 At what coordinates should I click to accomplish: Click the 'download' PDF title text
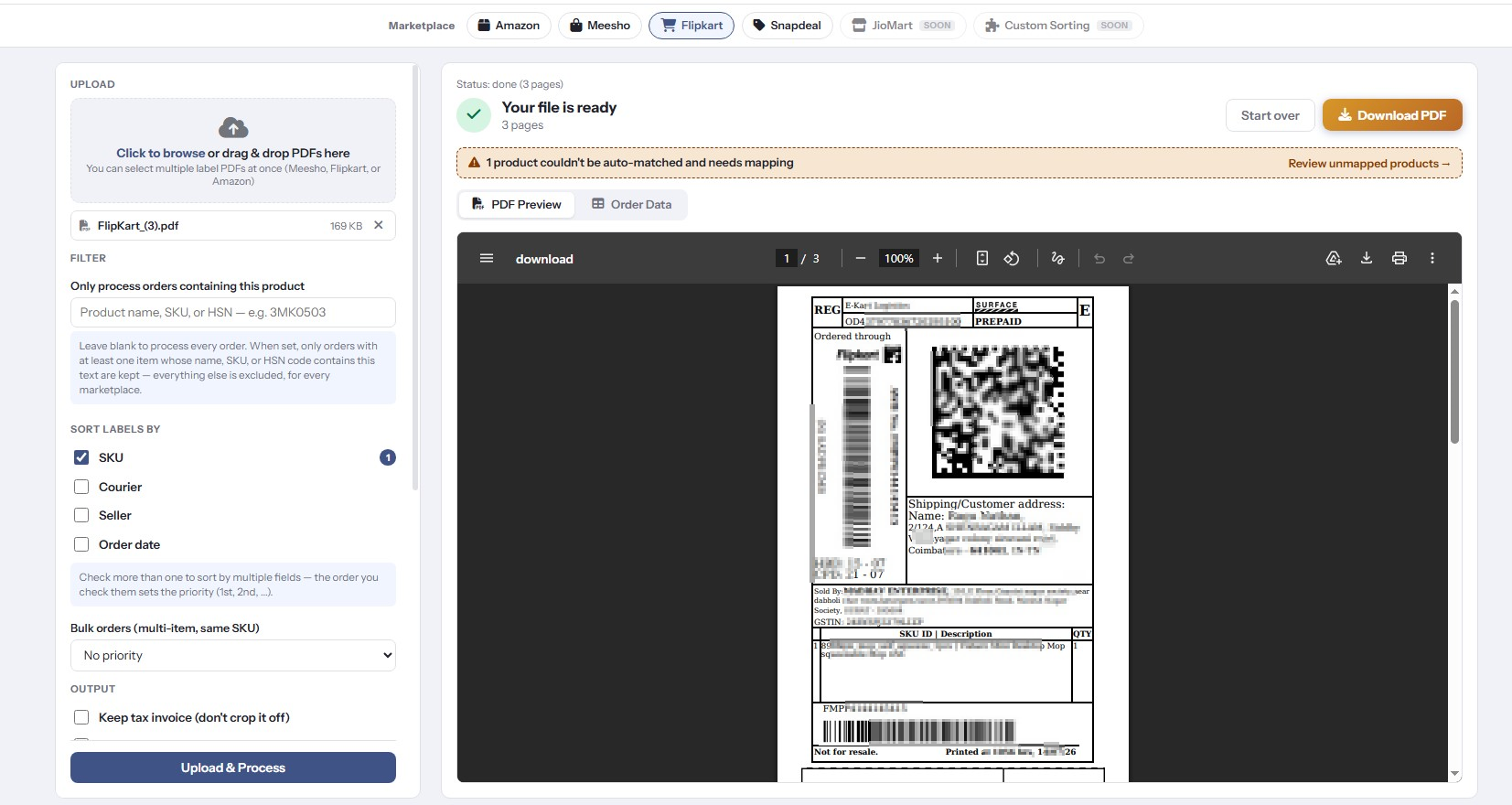click(x=544, y=259)
